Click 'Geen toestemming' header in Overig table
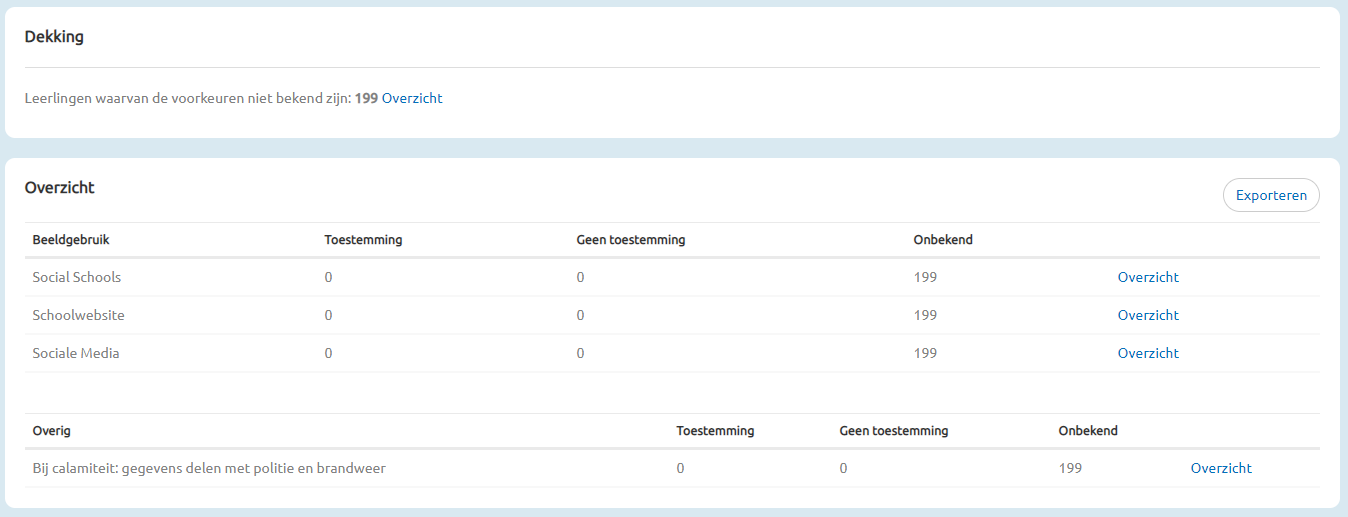 894,431
